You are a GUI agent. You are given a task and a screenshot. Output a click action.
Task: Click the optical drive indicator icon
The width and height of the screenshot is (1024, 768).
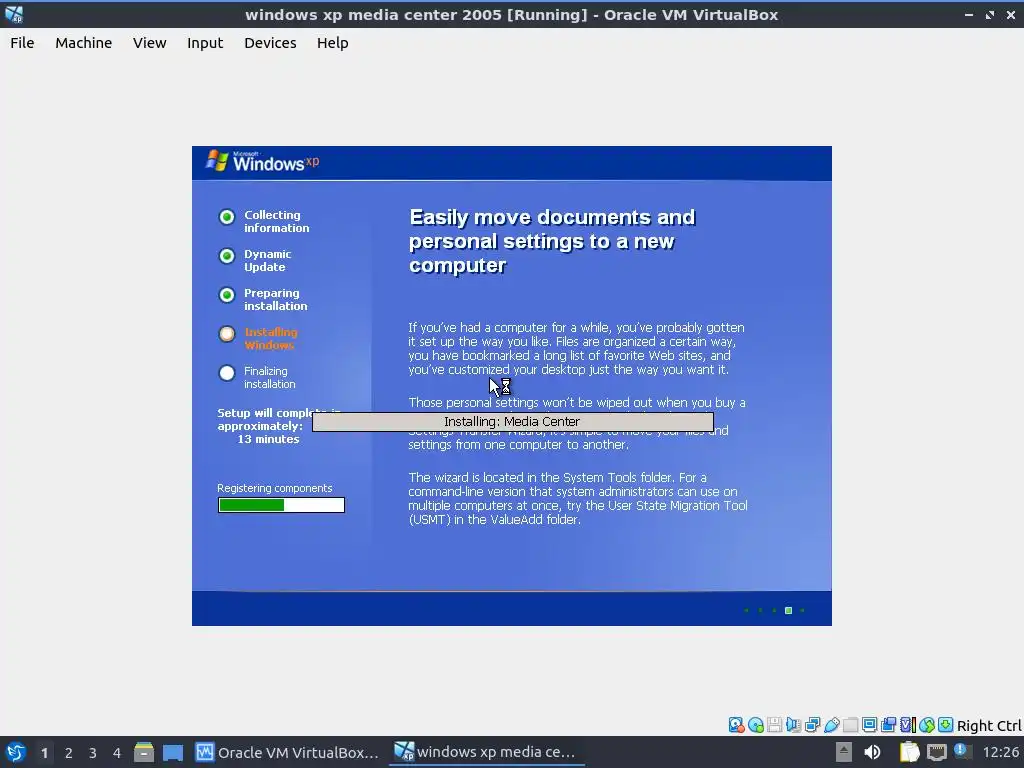[x=756, y=725]
